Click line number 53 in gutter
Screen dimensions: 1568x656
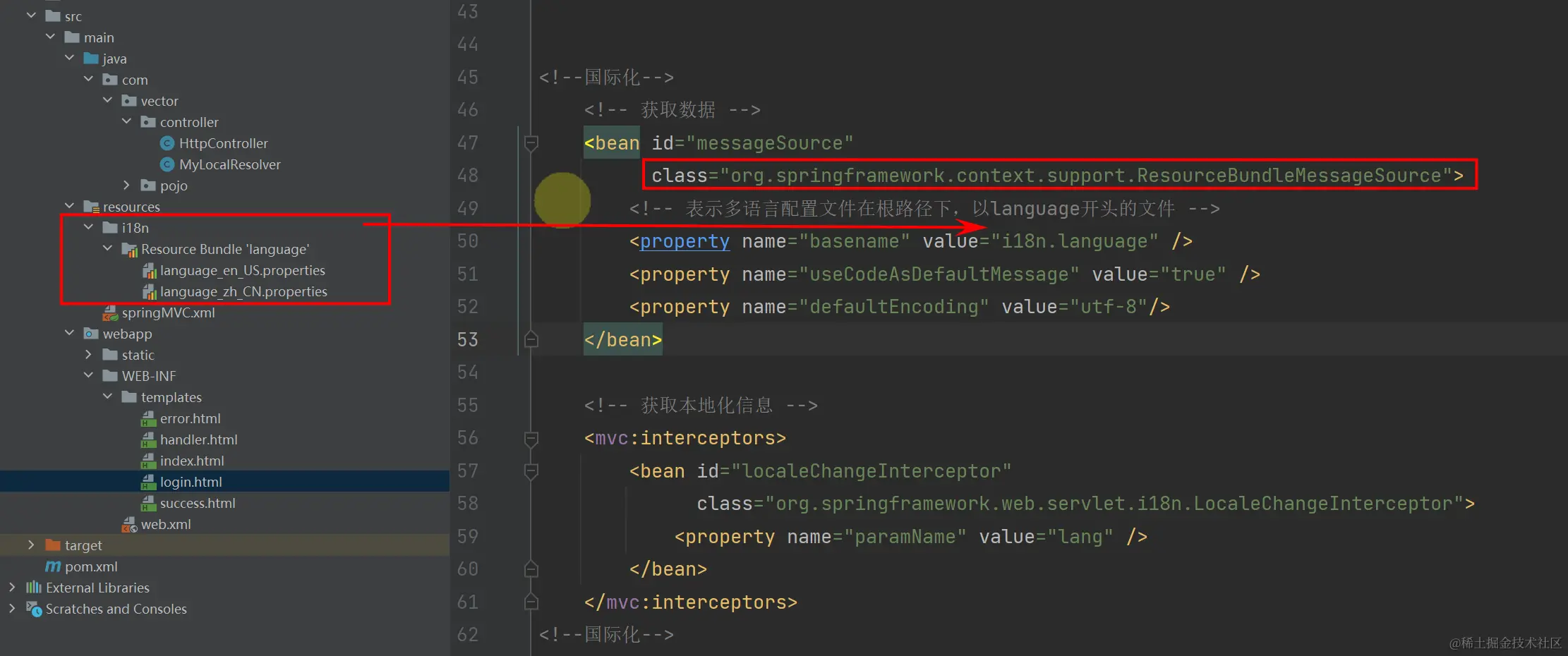coord(467,339)
